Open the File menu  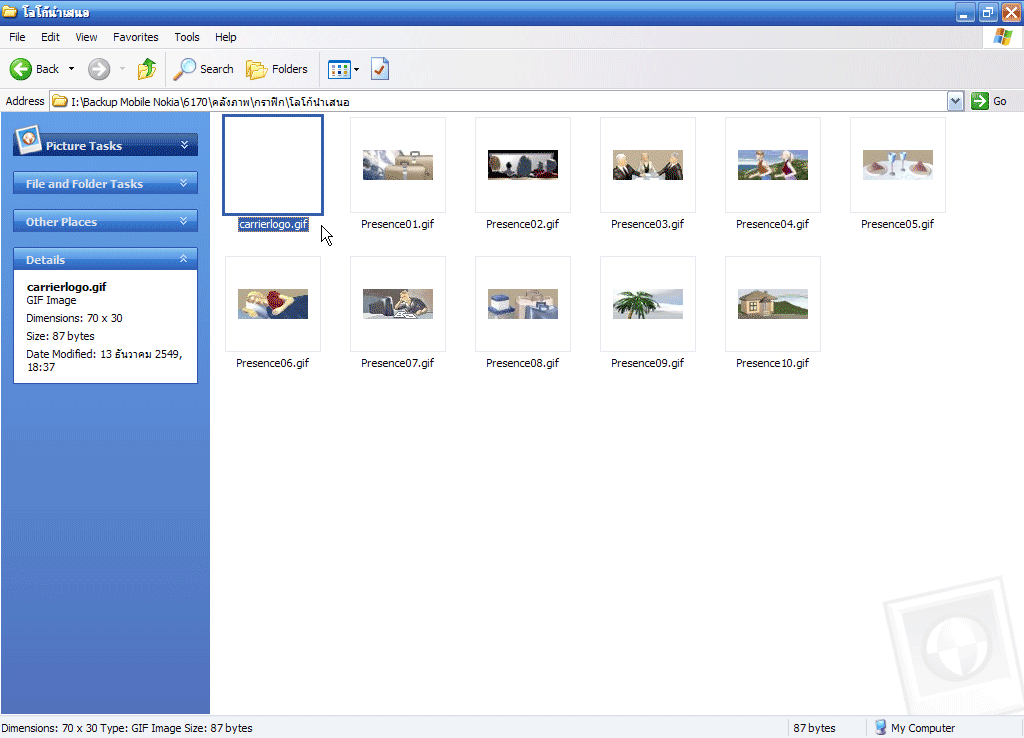click(x=17, y=37)
